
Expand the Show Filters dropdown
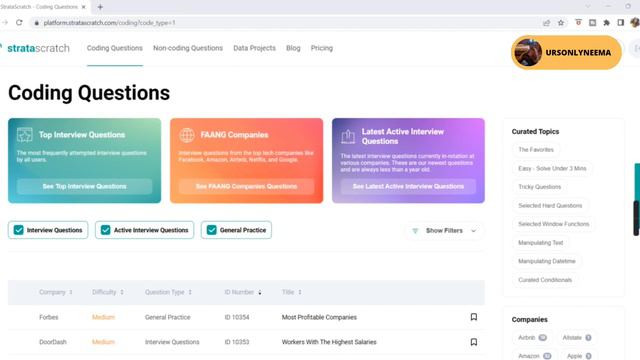(444, 231)
